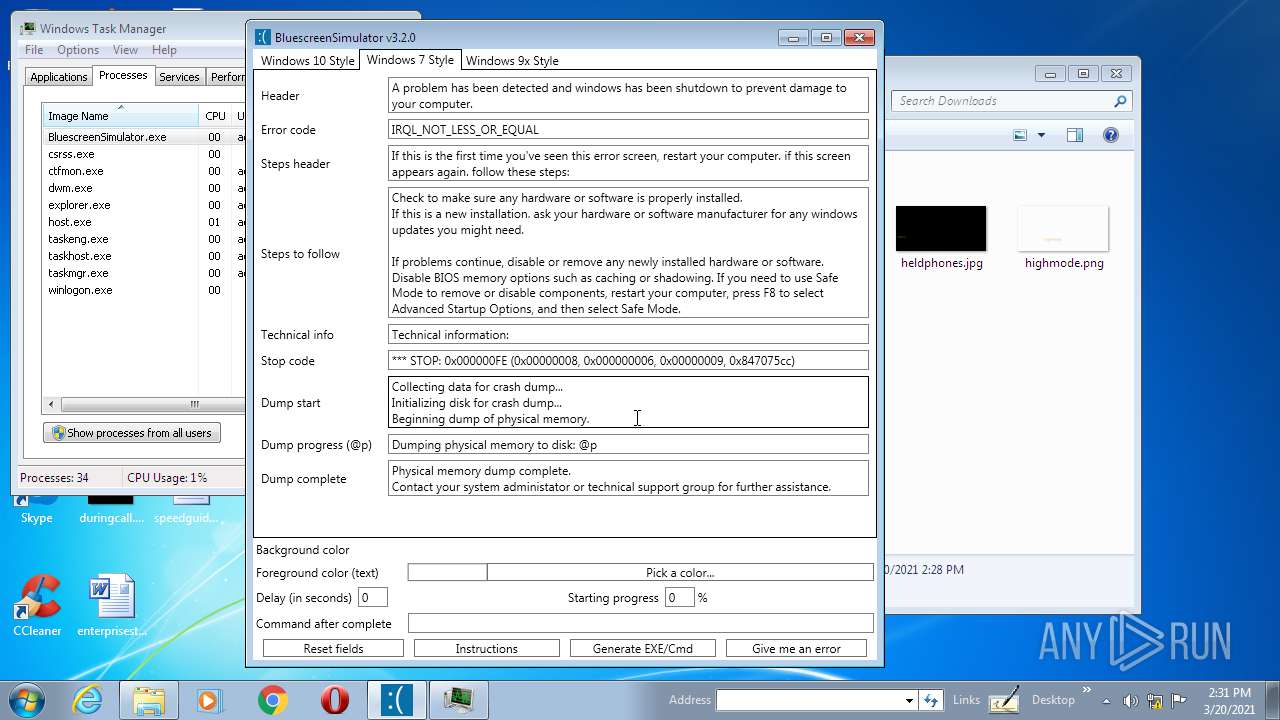Click the Search Downloads box in Explorer
Screen dimensions: 1280x720
(1011, 101)
